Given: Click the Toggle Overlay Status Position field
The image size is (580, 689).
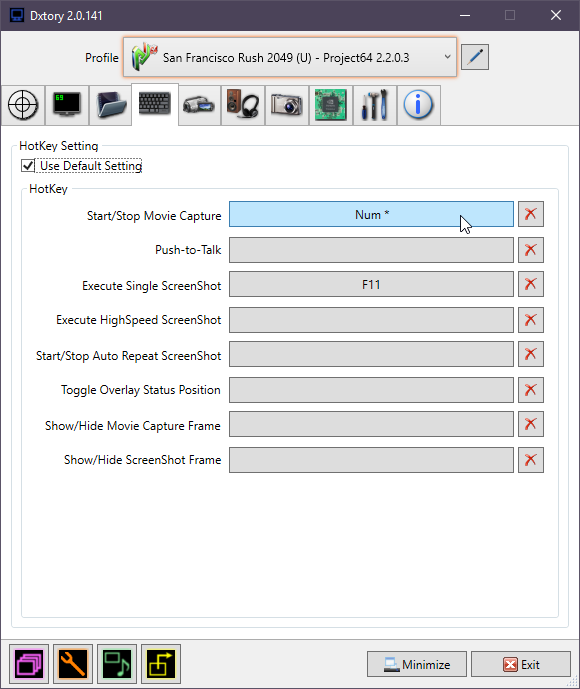Looking at the screenshot, I should [371, 390].
